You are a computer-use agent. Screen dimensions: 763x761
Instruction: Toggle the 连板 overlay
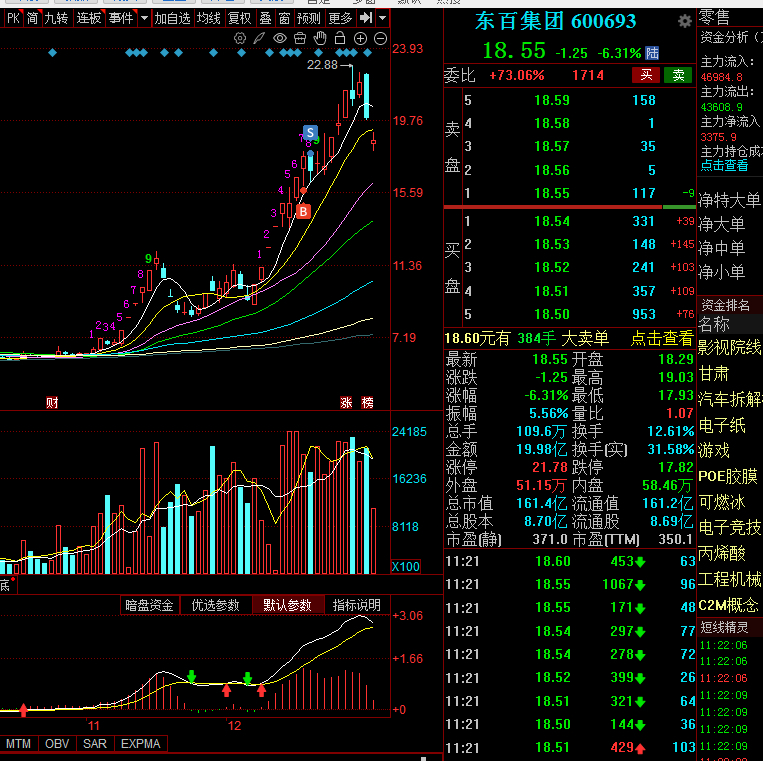point(89,18)
